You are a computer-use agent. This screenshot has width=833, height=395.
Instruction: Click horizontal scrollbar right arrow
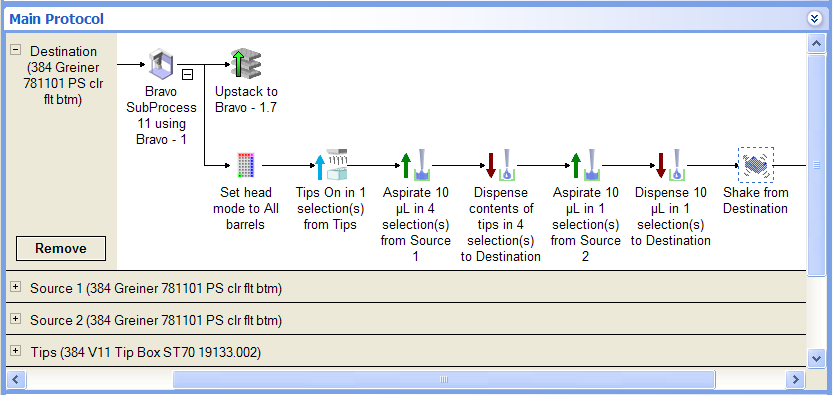pyautogui.click(x=795, y=379)
